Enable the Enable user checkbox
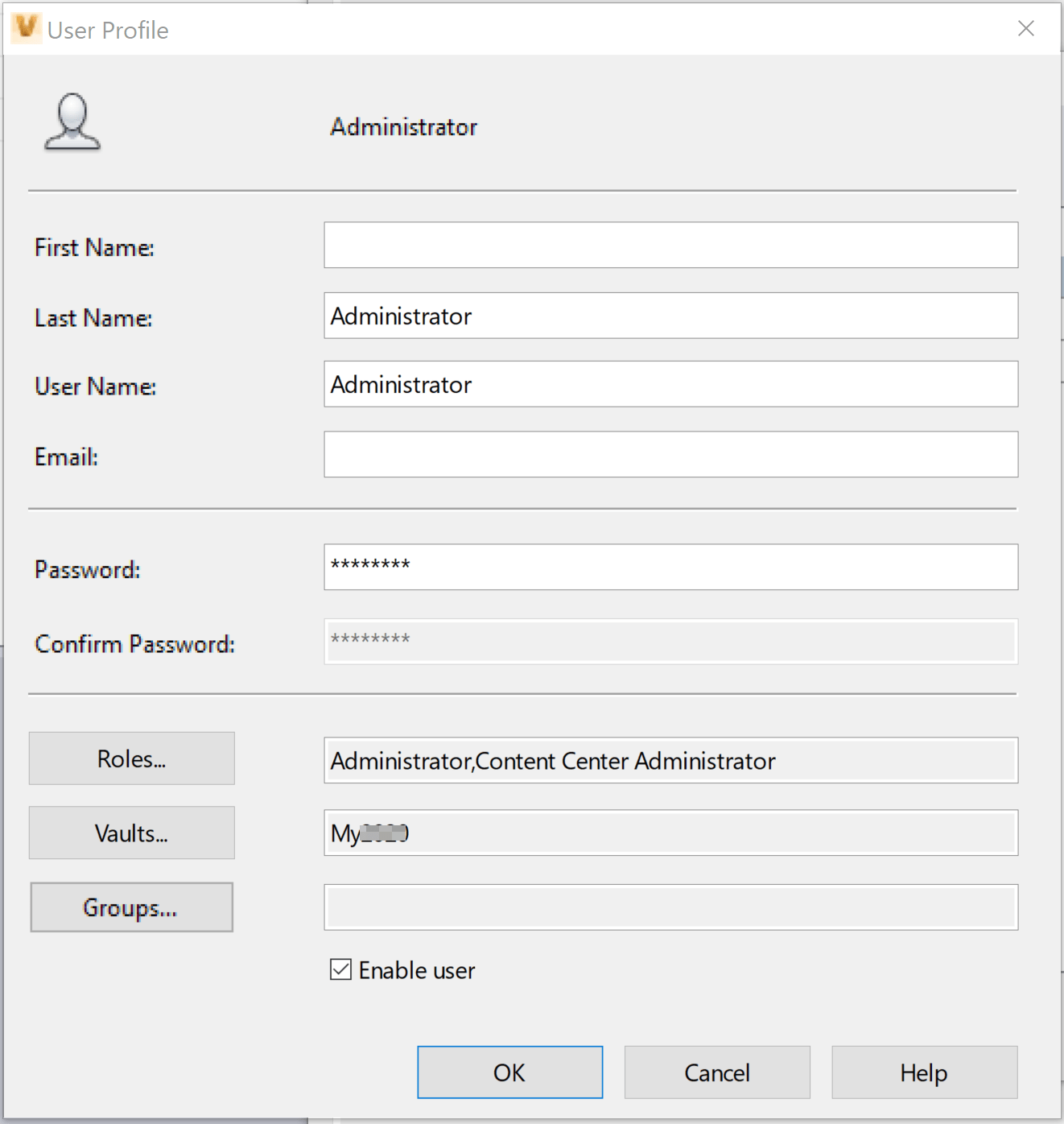This screenshot has width=1064, height=1124. coord(339,970)
